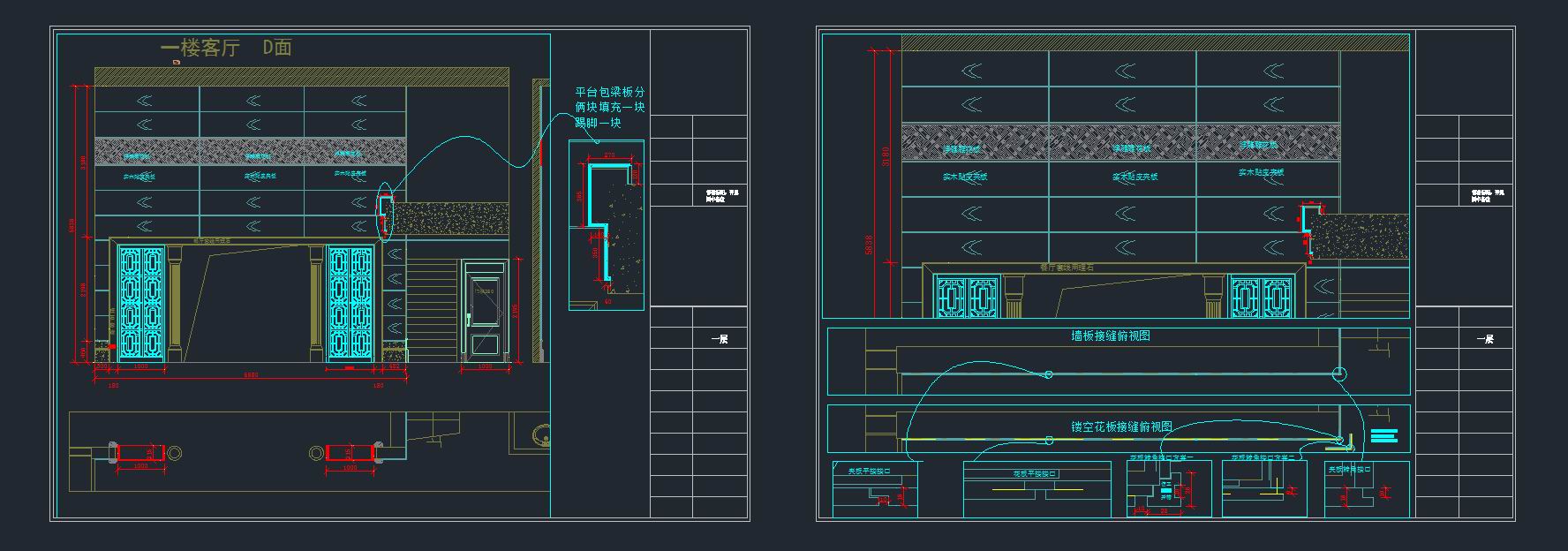Viewport: 1568px width, 551px height.
Task: Click the 夹板转角接口 detail box
Action: click(1365, 489)
